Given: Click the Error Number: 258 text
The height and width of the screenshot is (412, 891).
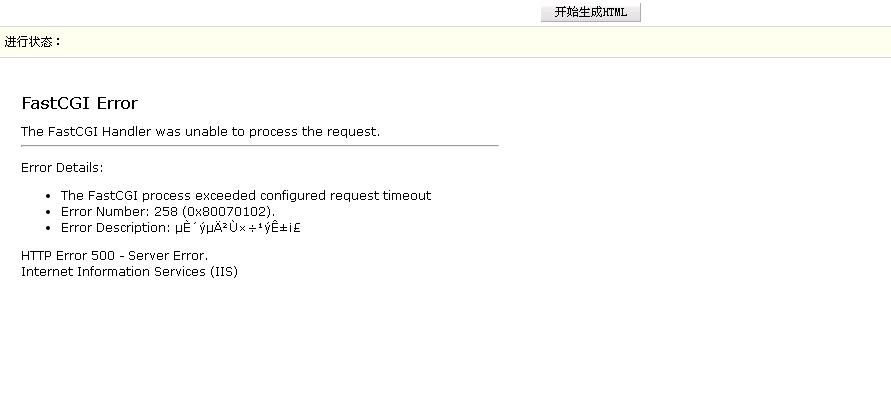Looking at the screenshot, I should [119, 211].
